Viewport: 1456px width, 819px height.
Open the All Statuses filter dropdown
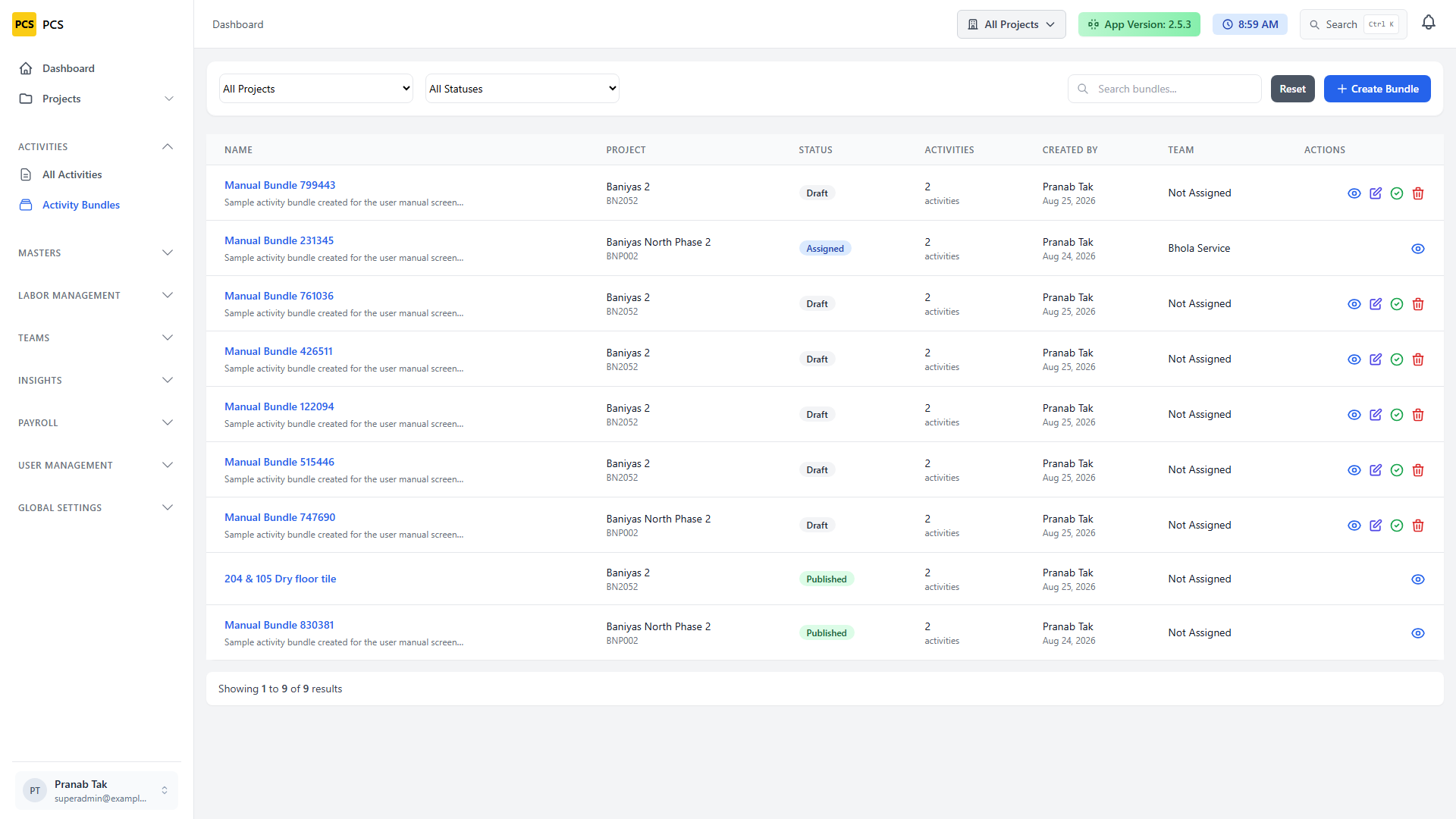coord(522,89)
